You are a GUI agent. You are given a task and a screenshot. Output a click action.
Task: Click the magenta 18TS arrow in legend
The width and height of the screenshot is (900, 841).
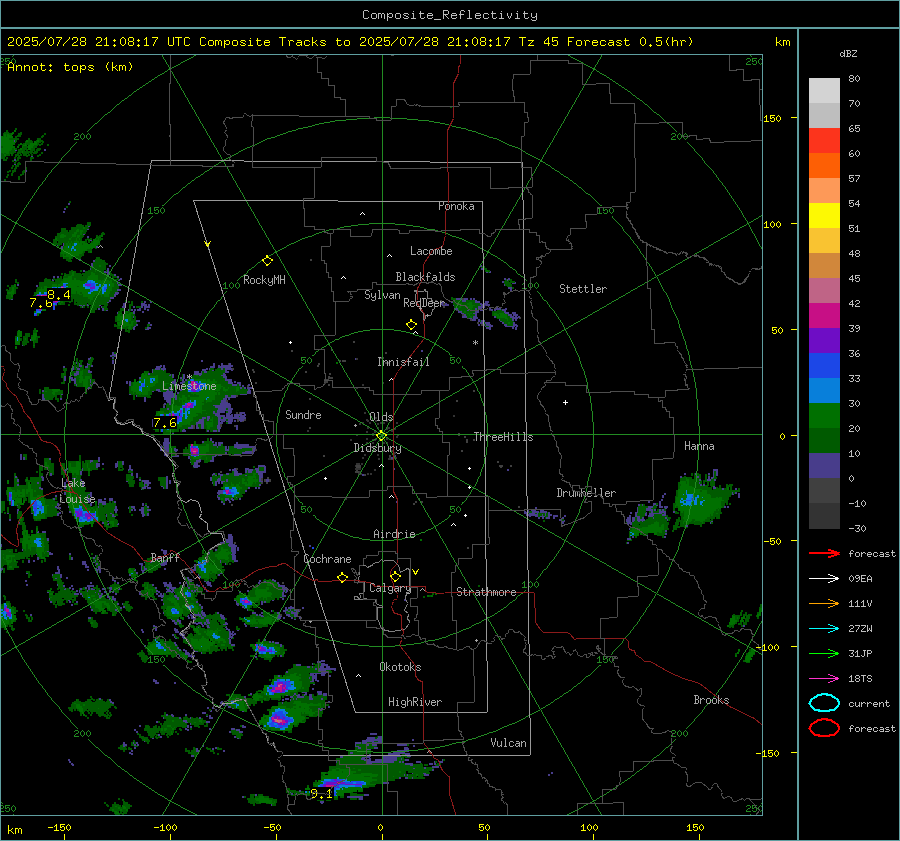(x=824, y=679)
